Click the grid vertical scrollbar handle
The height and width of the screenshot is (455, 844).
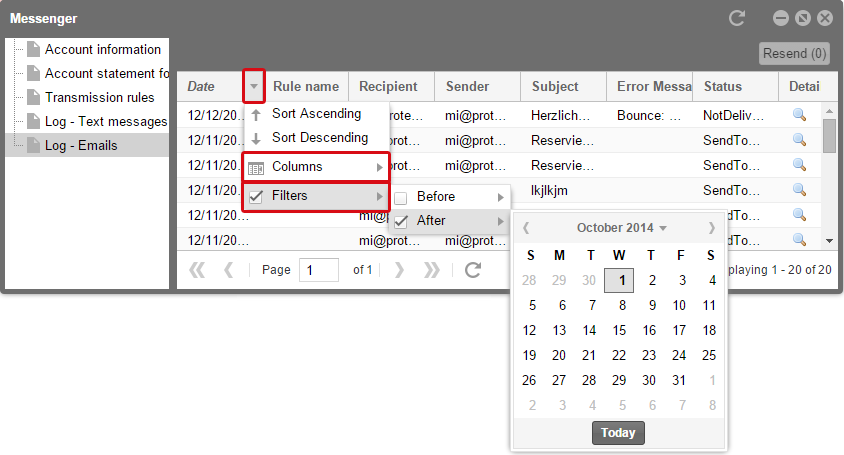click(829, 136)
